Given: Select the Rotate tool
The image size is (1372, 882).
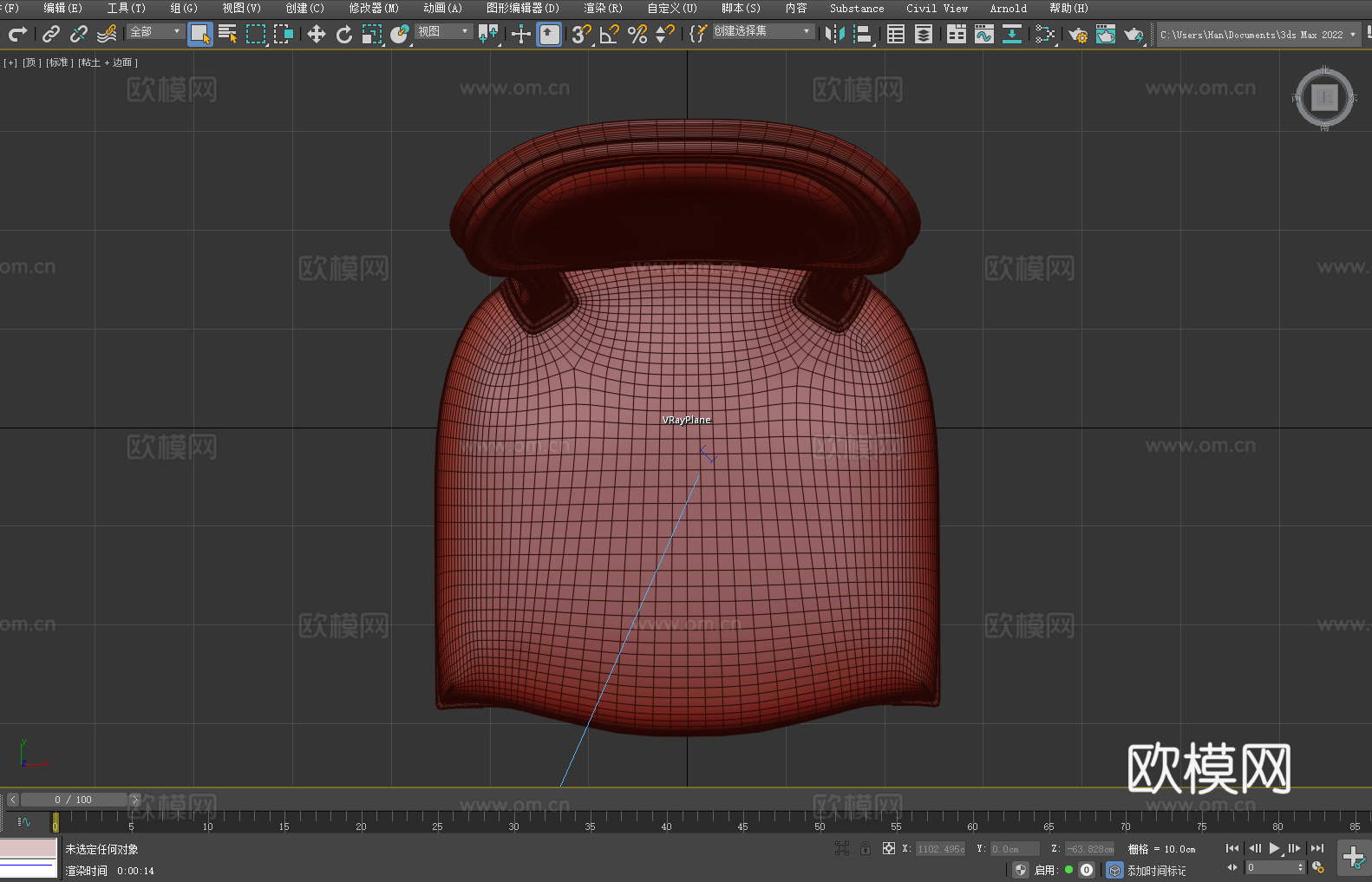Looking at the screenshot, I should coord(344,34).
